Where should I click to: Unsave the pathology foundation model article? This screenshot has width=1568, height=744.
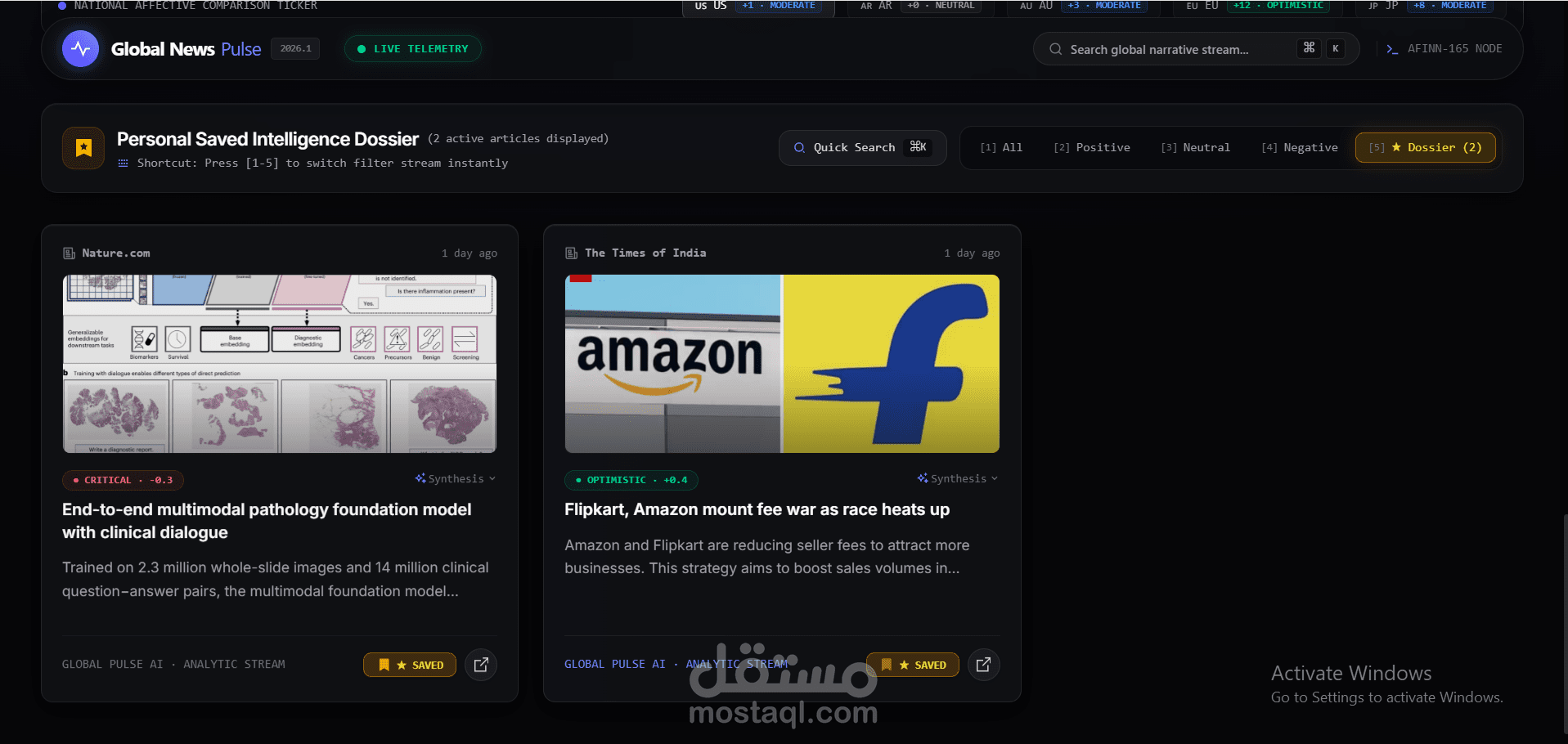coord(410,665)
